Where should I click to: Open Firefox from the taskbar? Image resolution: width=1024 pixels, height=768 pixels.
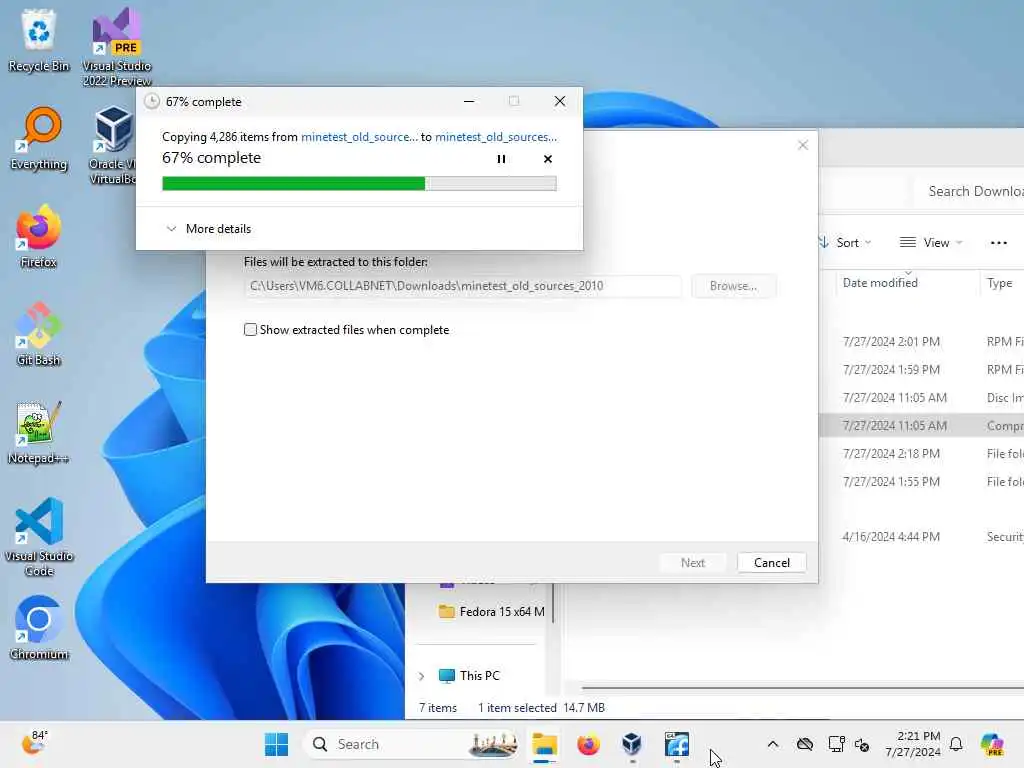[588, 744]
